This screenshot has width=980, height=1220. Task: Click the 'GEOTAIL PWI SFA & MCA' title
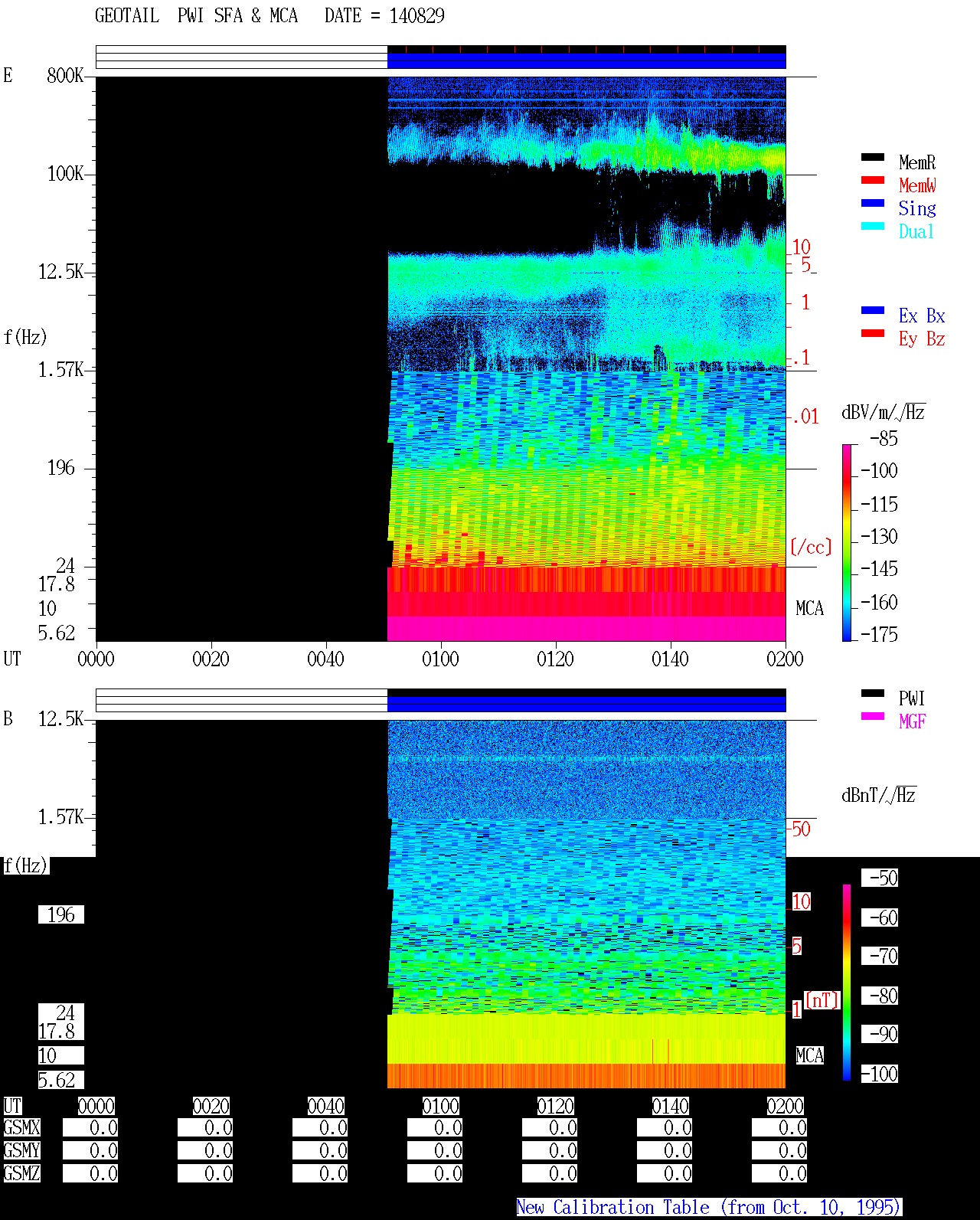pyautogui.click(x=196, y=16)
